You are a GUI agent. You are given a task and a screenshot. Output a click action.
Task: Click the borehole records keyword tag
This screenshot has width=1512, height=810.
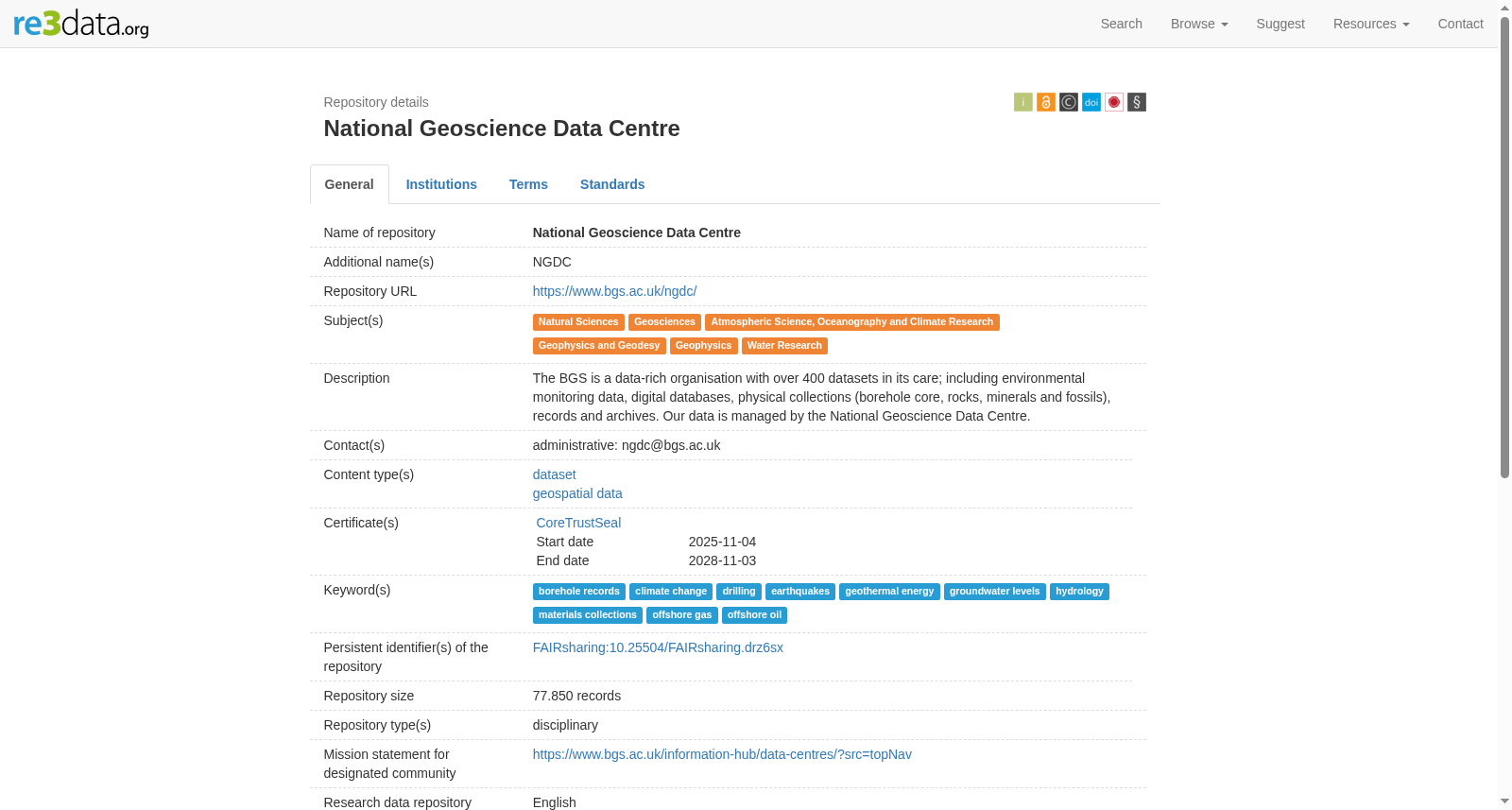pos(579,592)
